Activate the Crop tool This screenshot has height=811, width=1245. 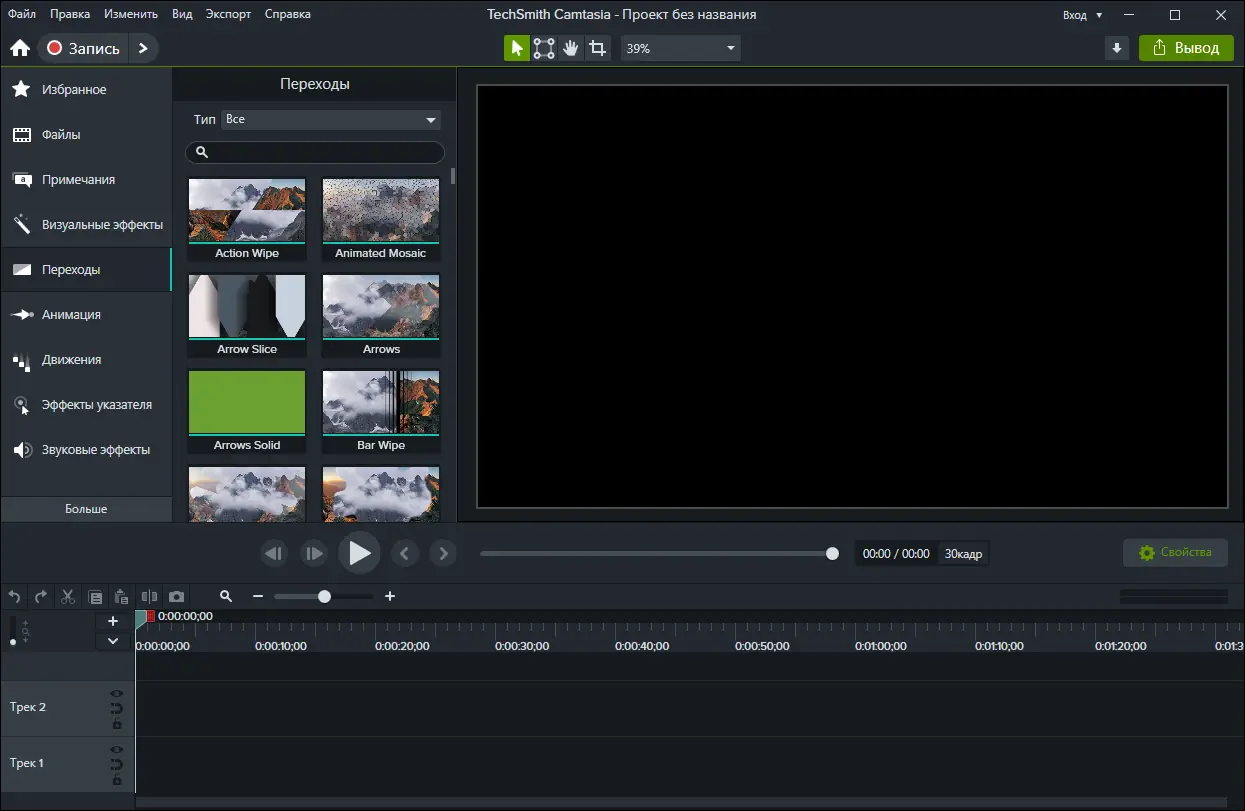point(597,48)
